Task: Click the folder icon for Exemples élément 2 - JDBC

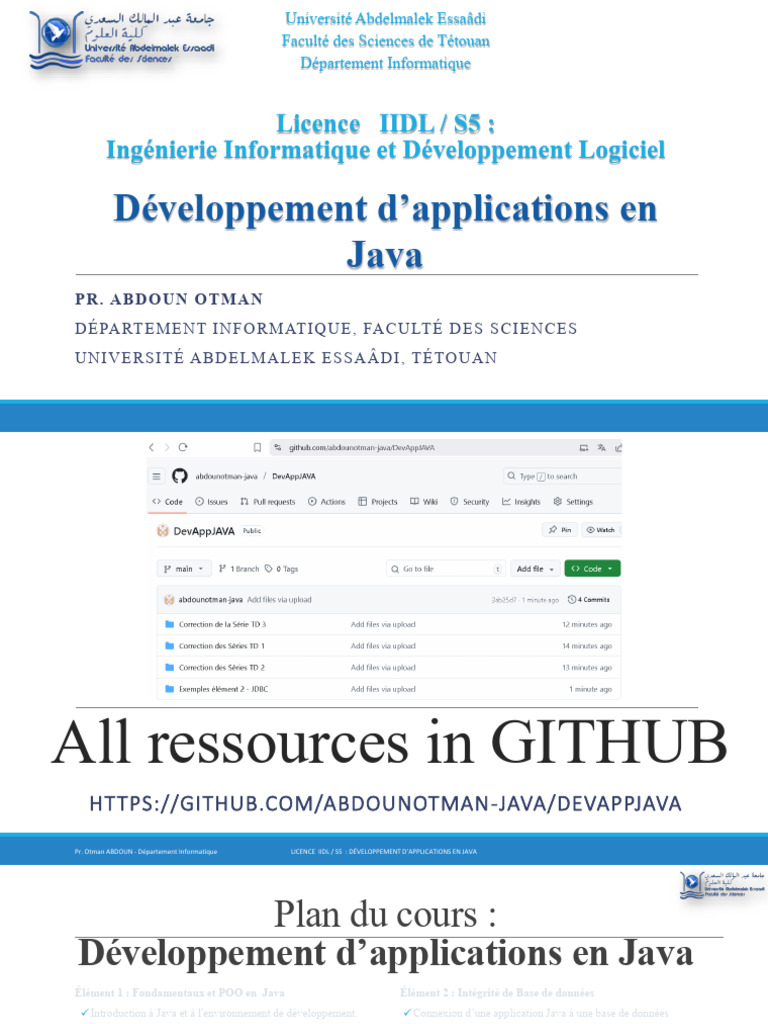Action: tap(170, 689)
